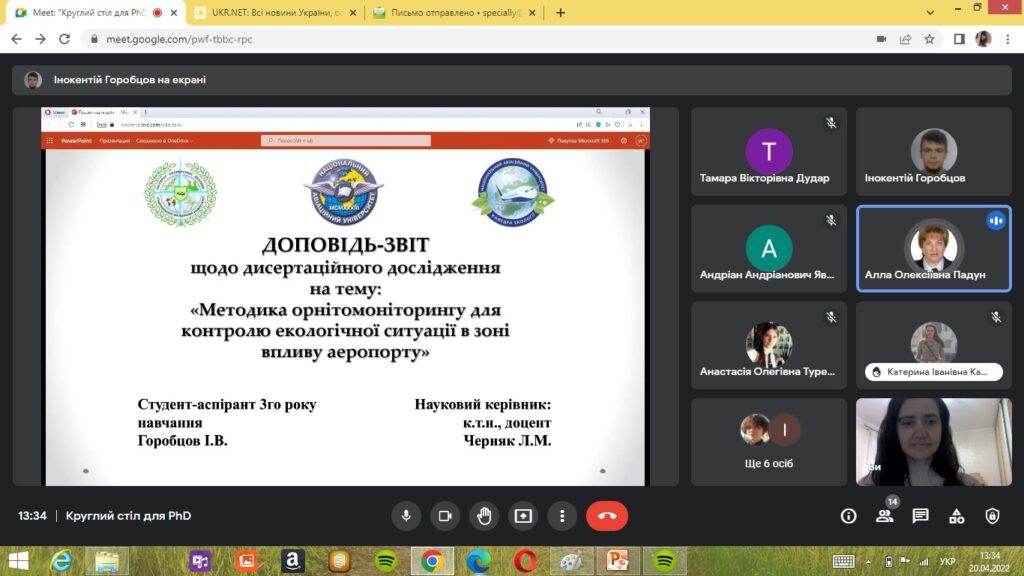Image resolution: width=1024 pixels, height=576 pixels.
Task: Toggle the camera in Meet controls
Action: tap(445, 516)
